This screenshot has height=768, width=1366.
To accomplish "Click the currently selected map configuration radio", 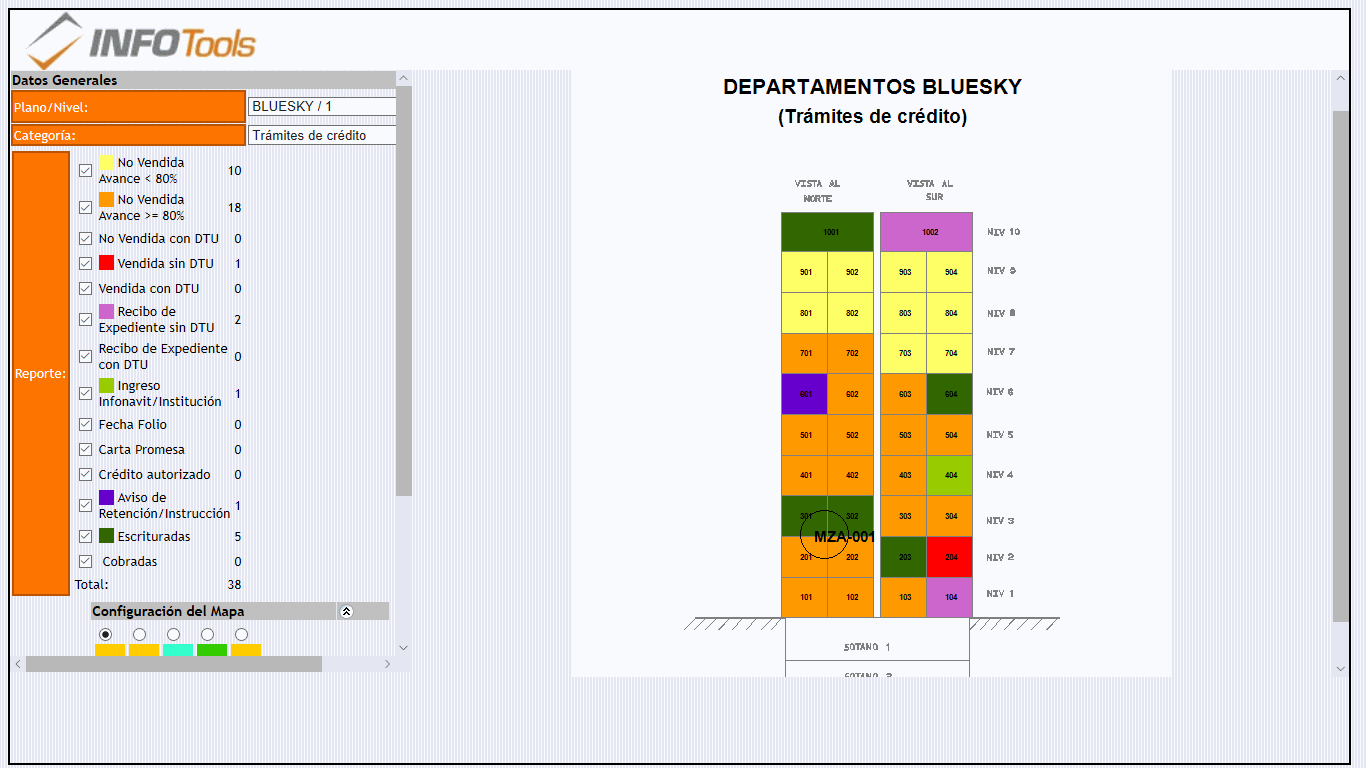I will 106,634.
